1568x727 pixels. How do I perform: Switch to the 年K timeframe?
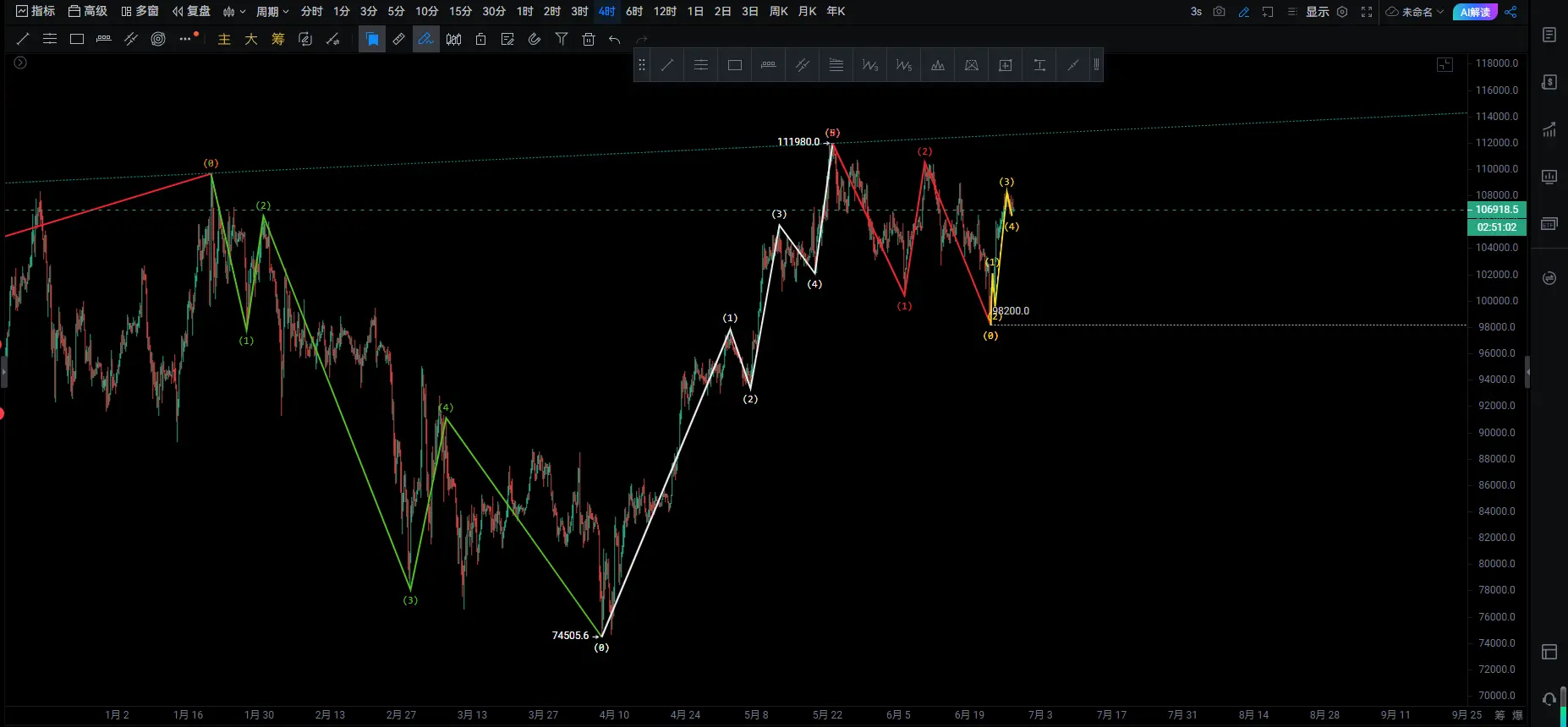pyautogui.click(x=836, y=12)
